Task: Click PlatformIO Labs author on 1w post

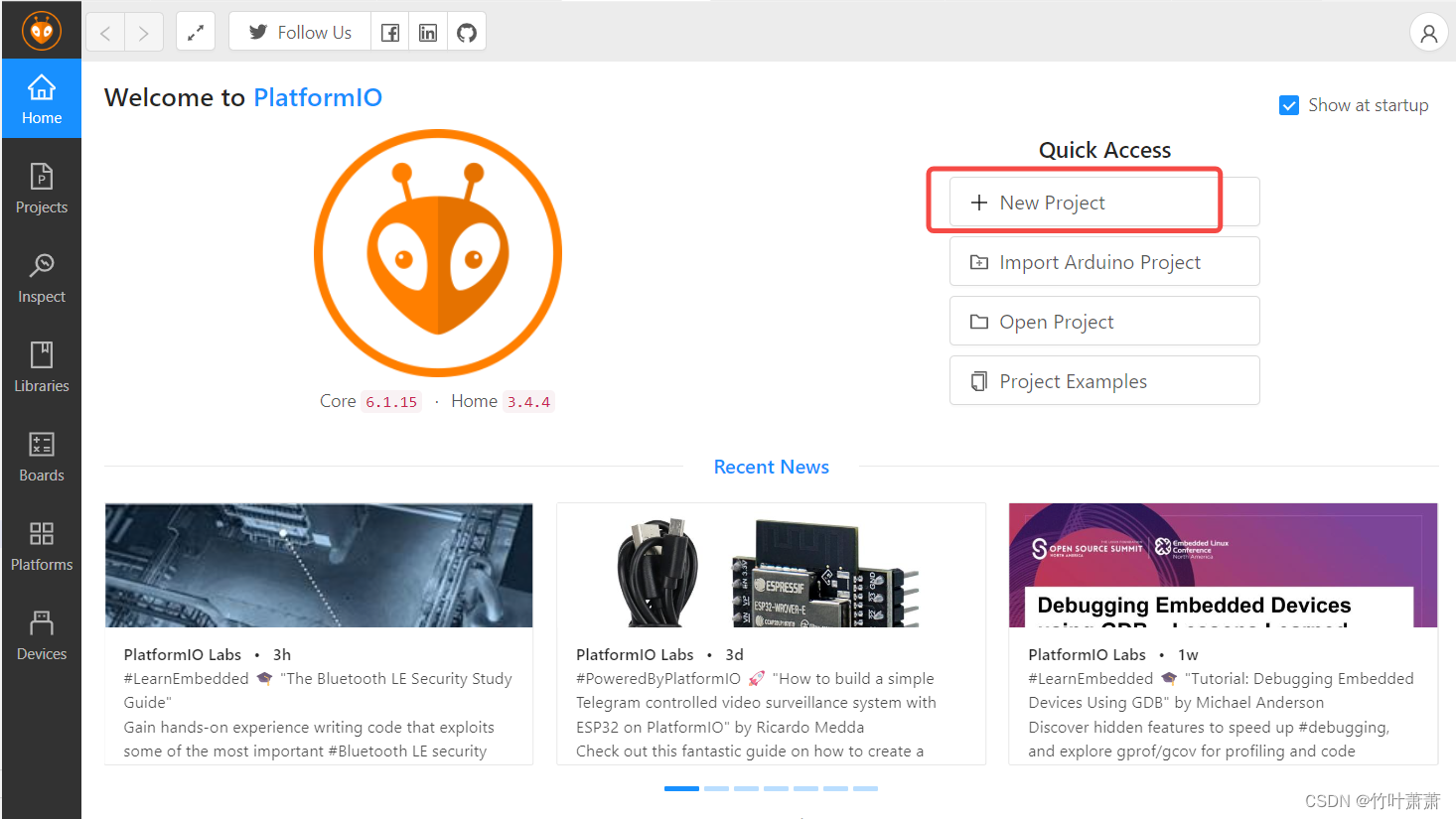Action: (x=1087, y=655)
